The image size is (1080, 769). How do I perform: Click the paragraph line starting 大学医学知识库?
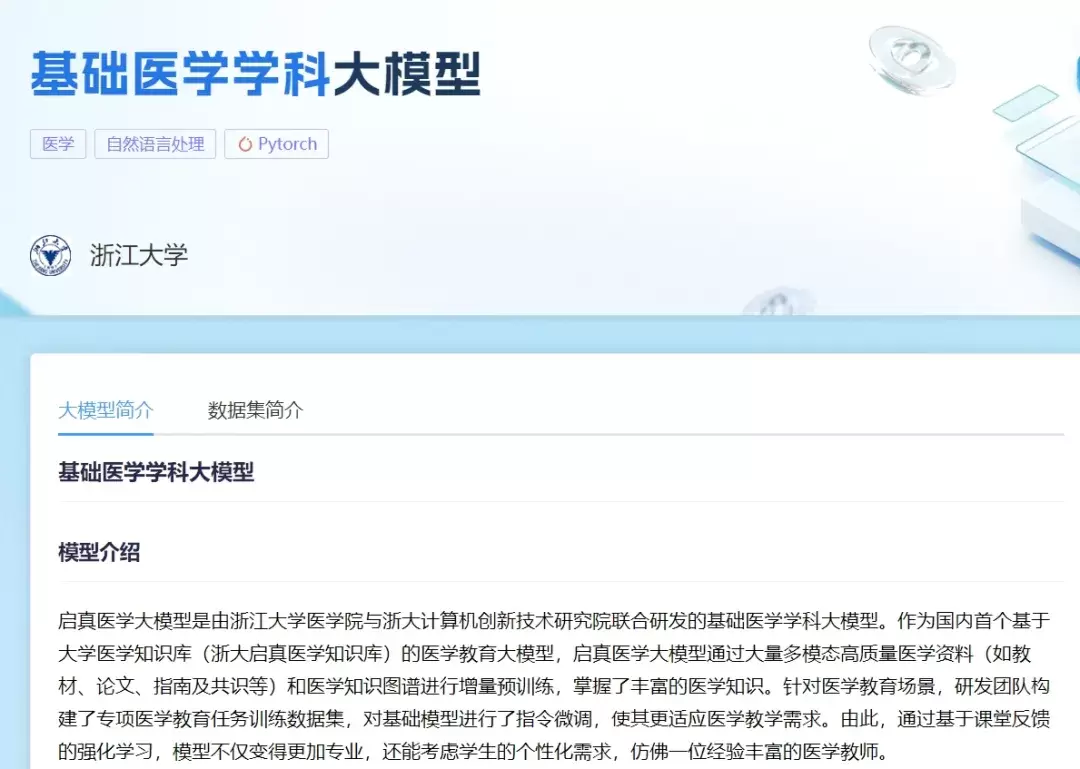point(544,653)
